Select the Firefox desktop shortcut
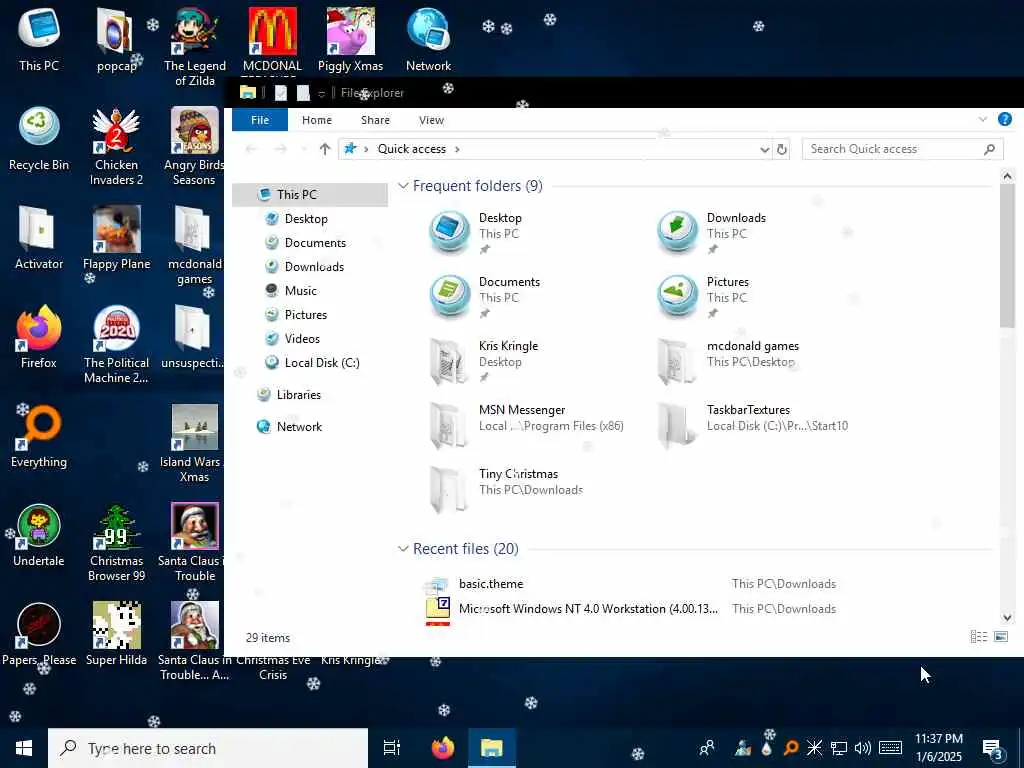Image resolution: width=1024 pixels, height=768 pixels. (x=39, y=338)
